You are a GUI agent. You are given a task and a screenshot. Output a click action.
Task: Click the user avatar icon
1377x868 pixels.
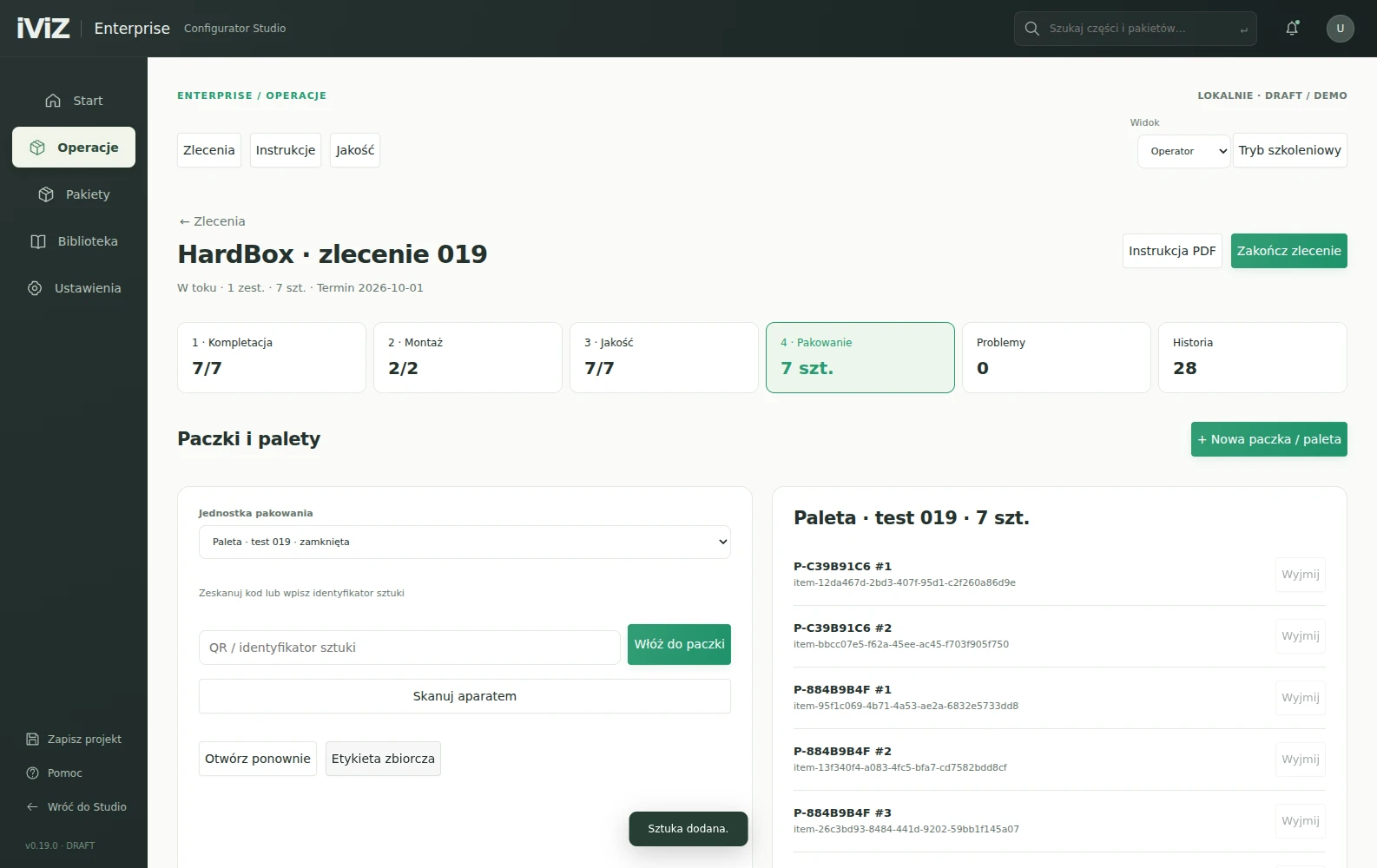(x=1340, y=29)
